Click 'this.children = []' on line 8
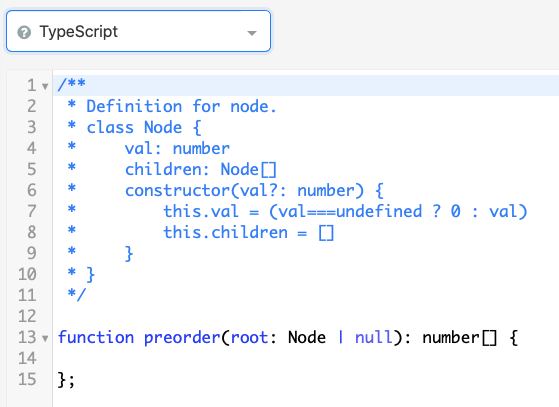This screenshot has height=407, width=559. coord(248,233)
